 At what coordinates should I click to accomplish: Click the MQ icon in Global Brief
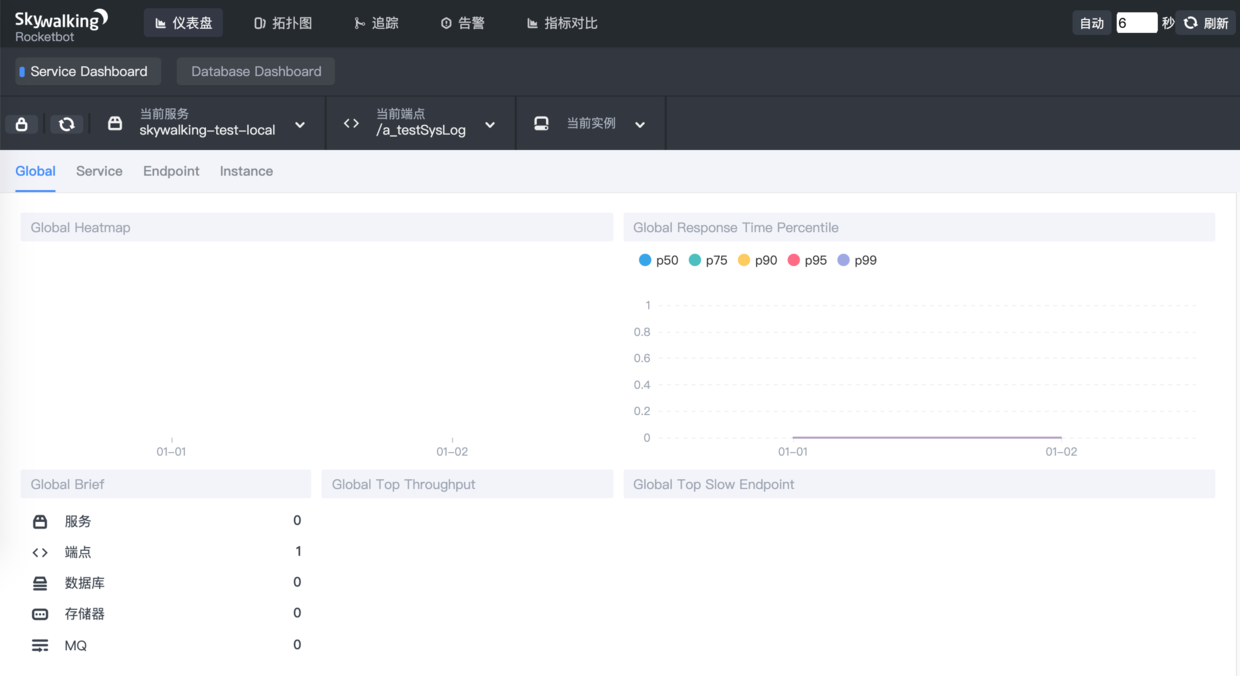pos(40,646)
